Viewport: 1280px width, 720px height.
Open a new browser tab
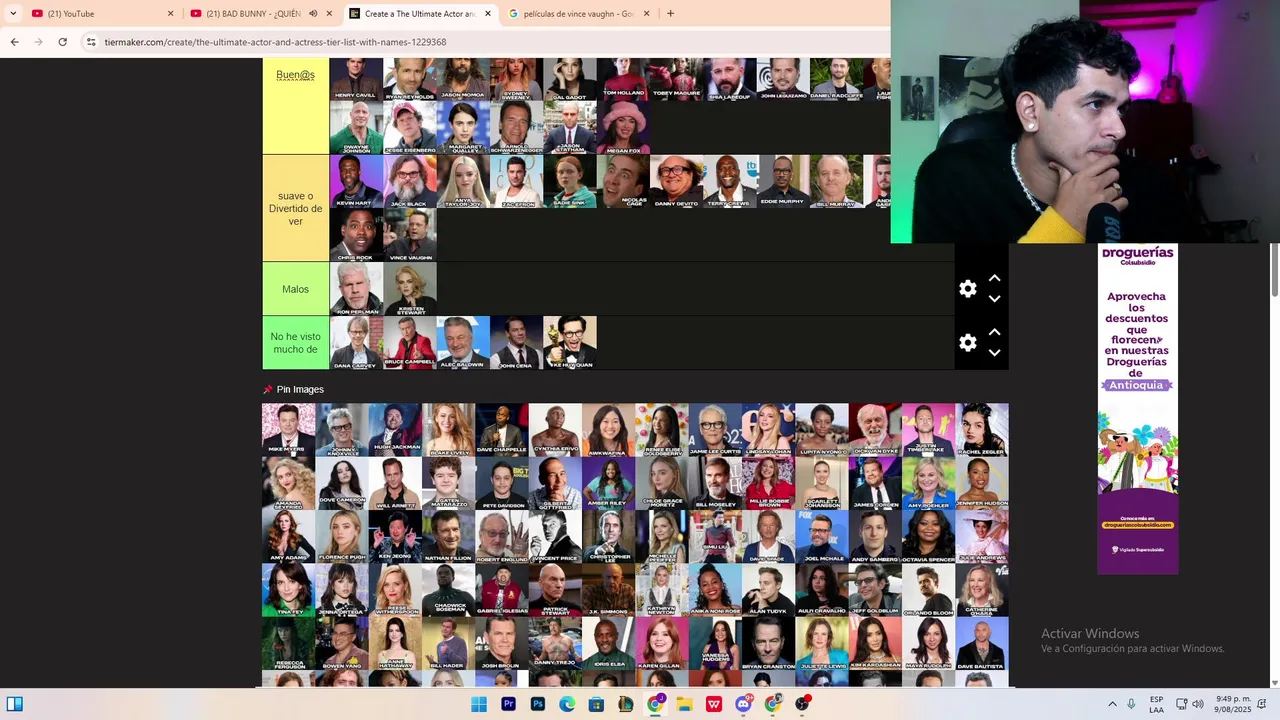[x=670, y=13]
